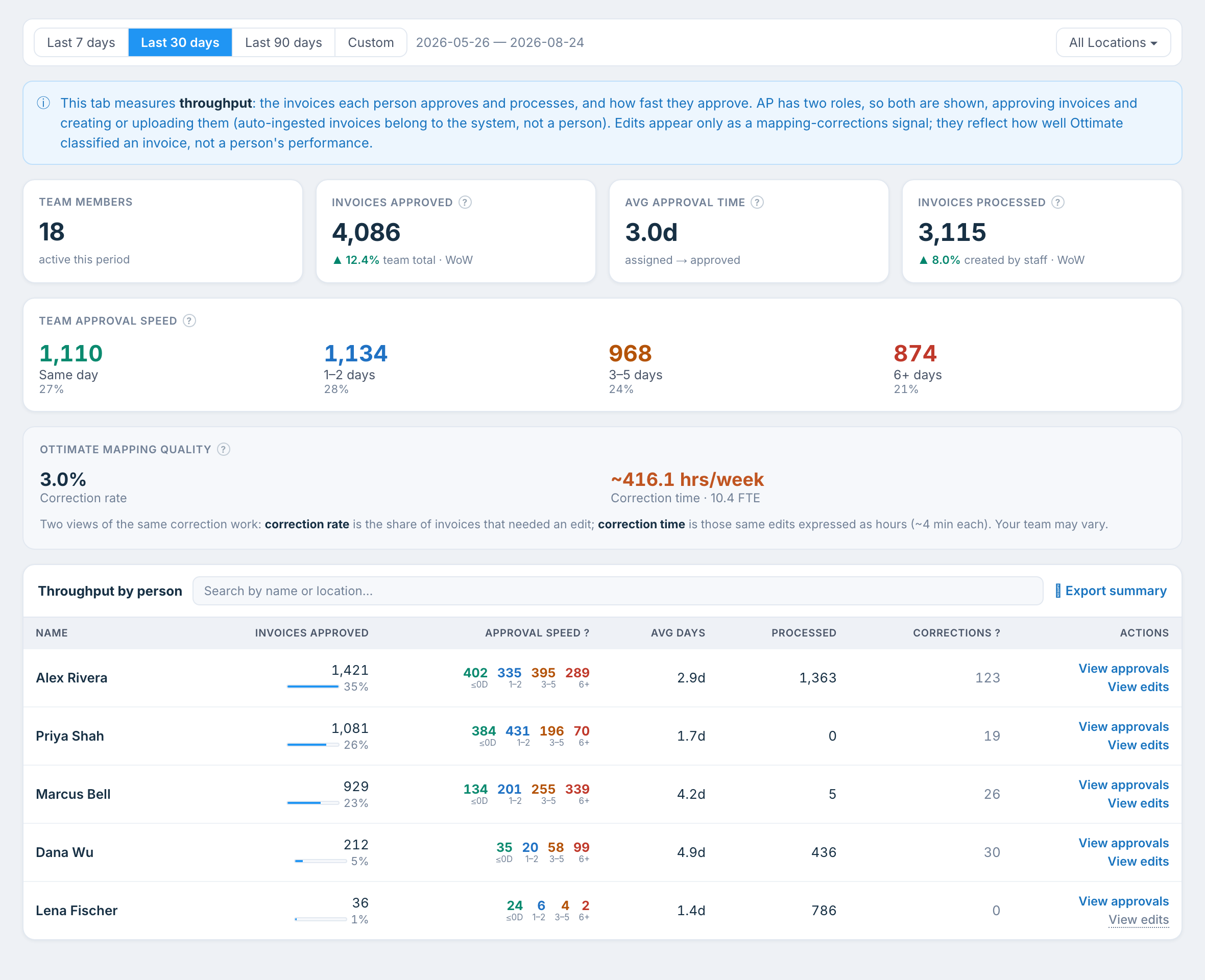1205x980 pixels.
Task: Open View edits for Priya Shah
Action: point(1139,745)
